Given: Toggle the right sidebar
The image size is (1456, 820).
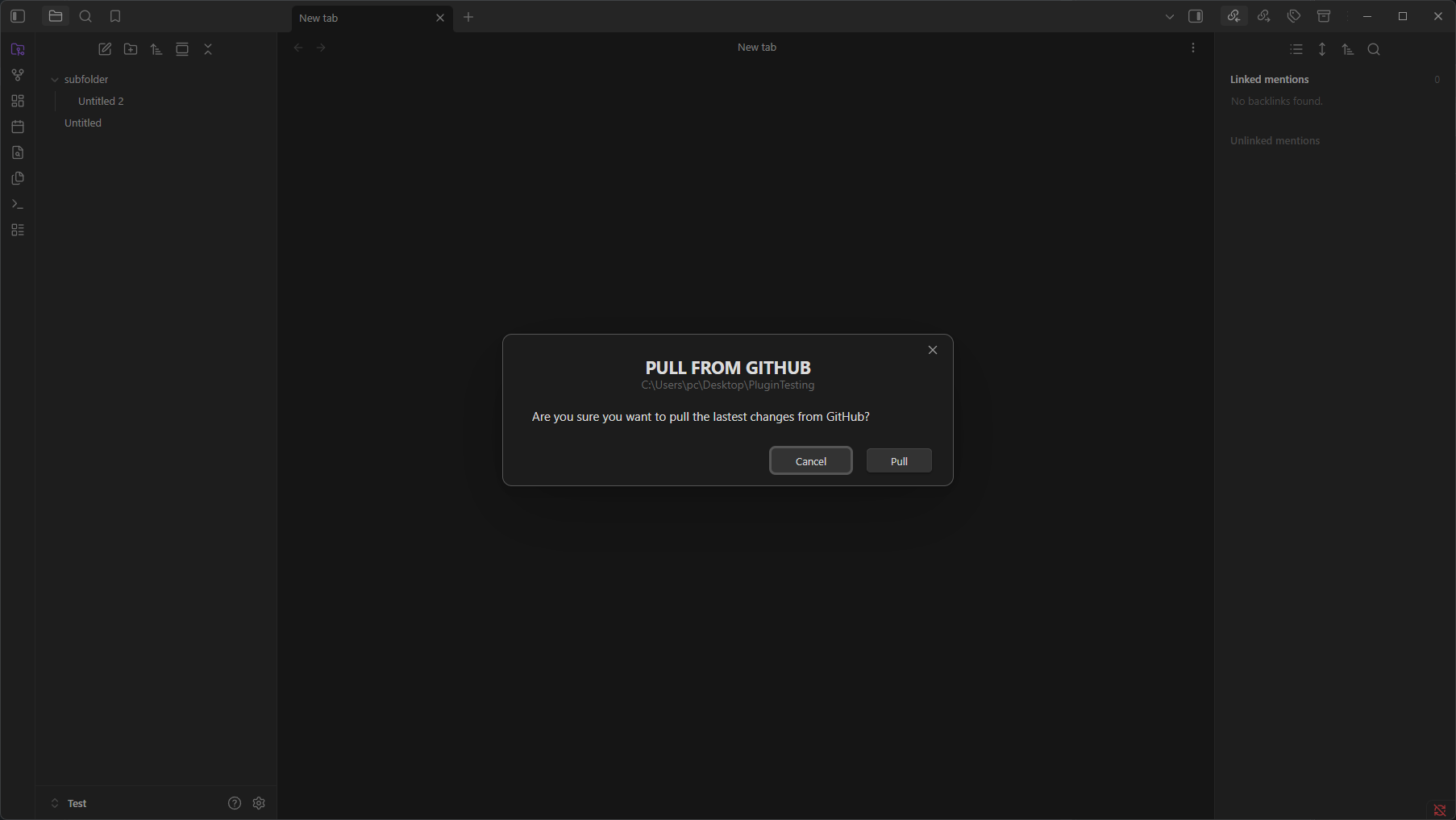Looking at the screenshot, I should 1196,16.
